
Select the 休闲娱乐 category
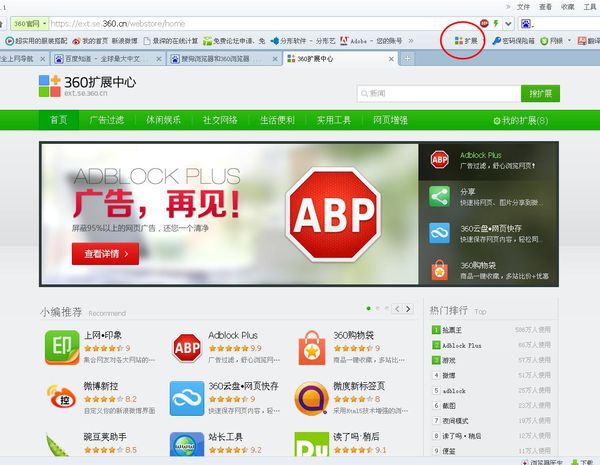point(163,120)
